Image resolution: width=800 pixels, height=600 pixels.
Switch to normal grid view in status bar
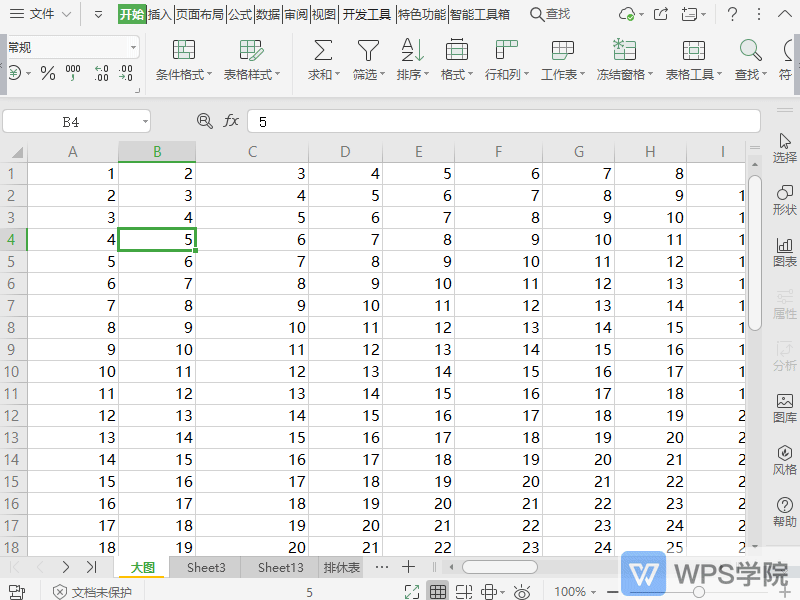point(438,592)
